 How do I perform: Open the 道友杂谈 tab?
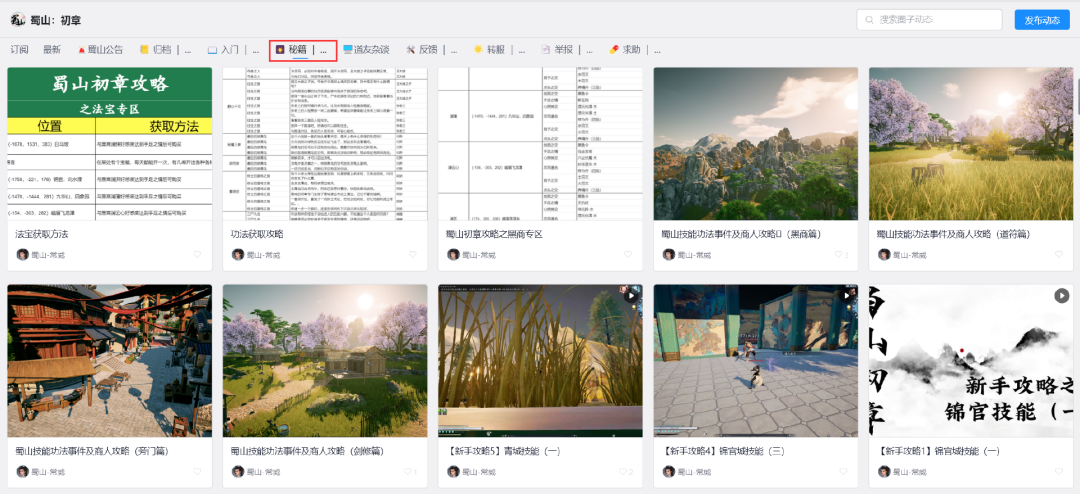(366, 50)
